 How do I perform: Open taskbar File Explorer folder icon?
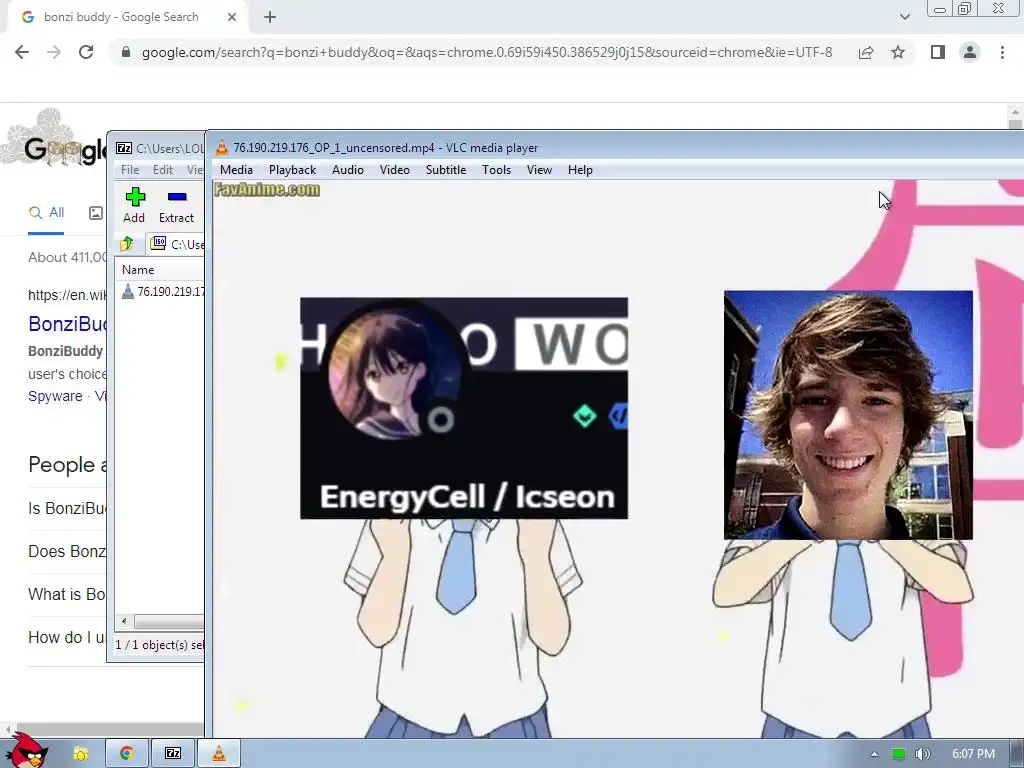point(80,754)
